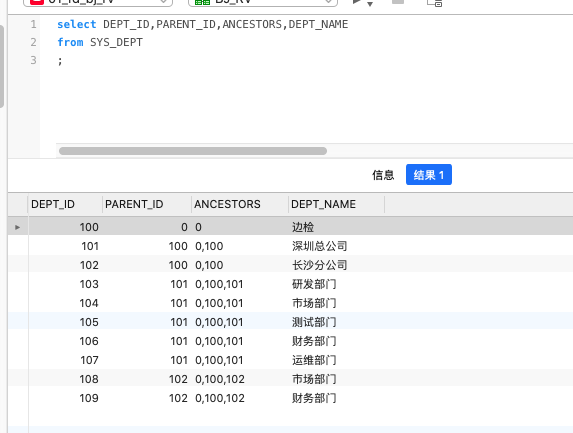Click the red connection icon
Screen dimensions: 573x433
(37, 2)
